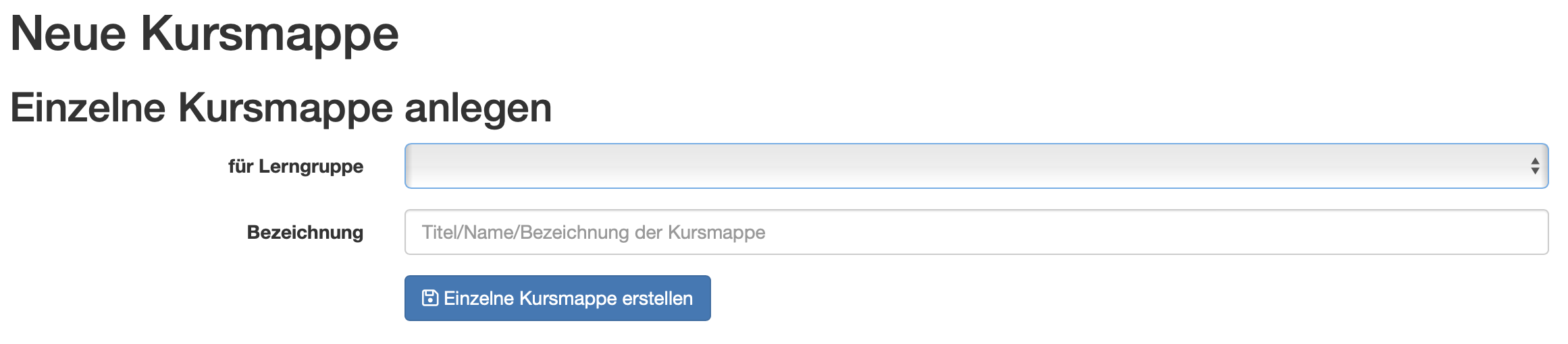Click the Titel/Name/Bezeichnung der Kursmappe placeholder
The height and width of the screenshot is (344, 1568).
[594, 233]
